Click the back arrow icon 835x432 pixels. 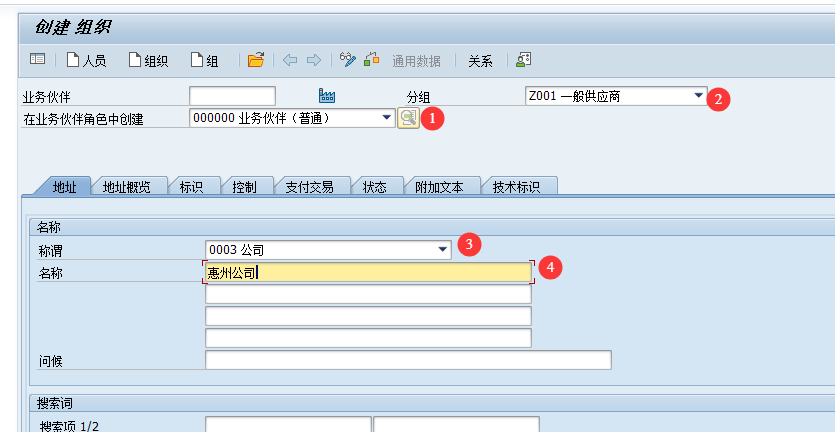click(x=290, y=60)
